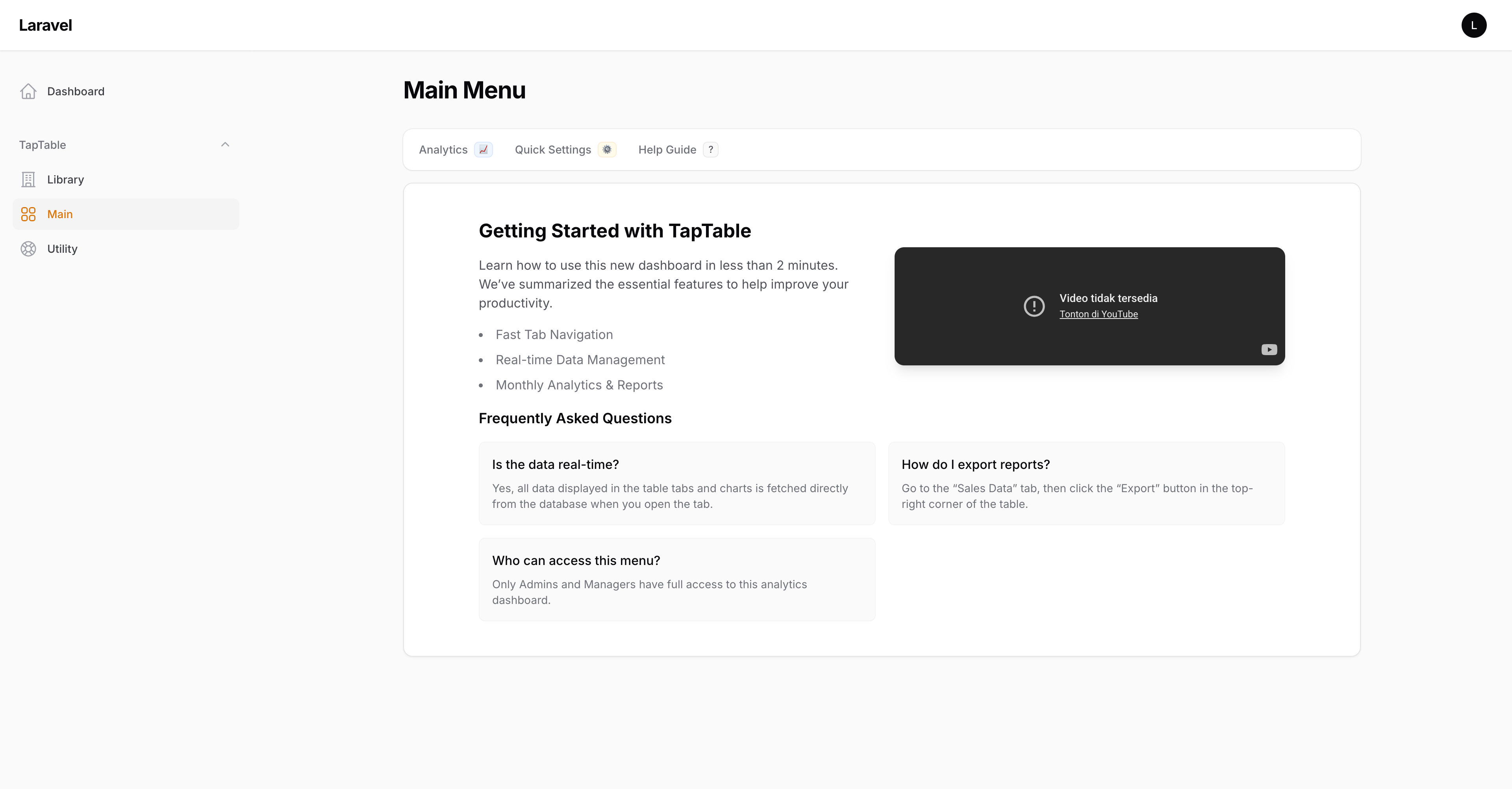Click the question mark icon near Help Guide
This screenshot has width=1512, height=789.
pyautogui.click(x=710, y=150)
